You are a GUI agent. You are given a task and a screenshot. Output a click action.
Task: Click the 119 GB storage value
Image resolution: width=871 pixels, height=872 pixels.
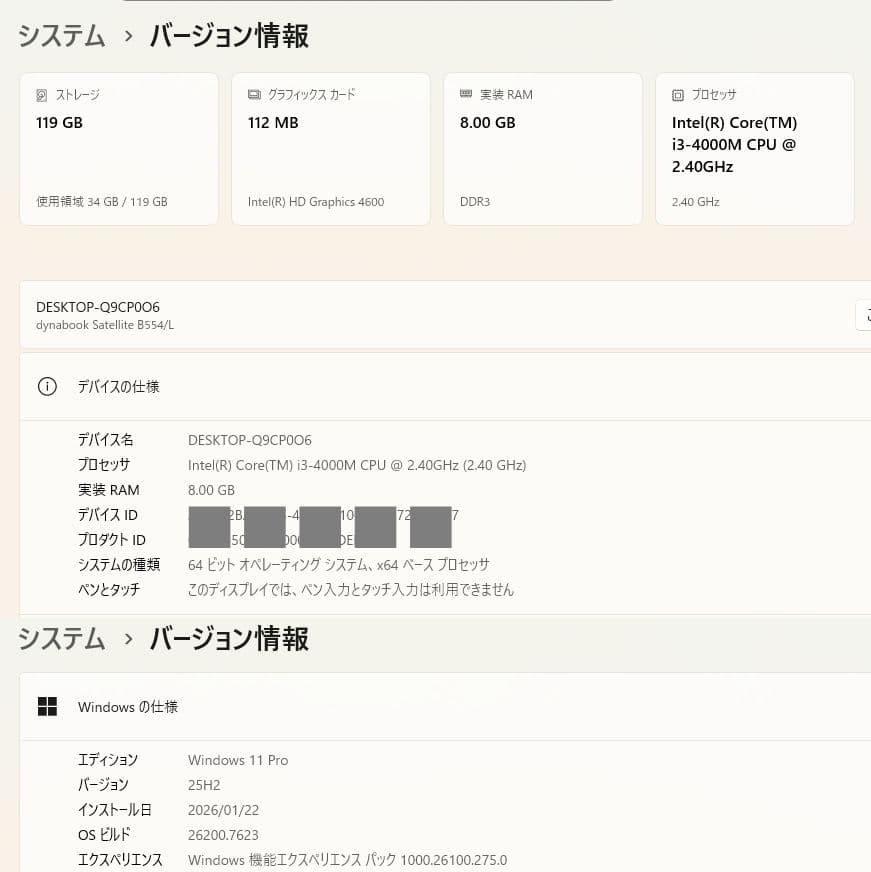[x=60, y=122]
